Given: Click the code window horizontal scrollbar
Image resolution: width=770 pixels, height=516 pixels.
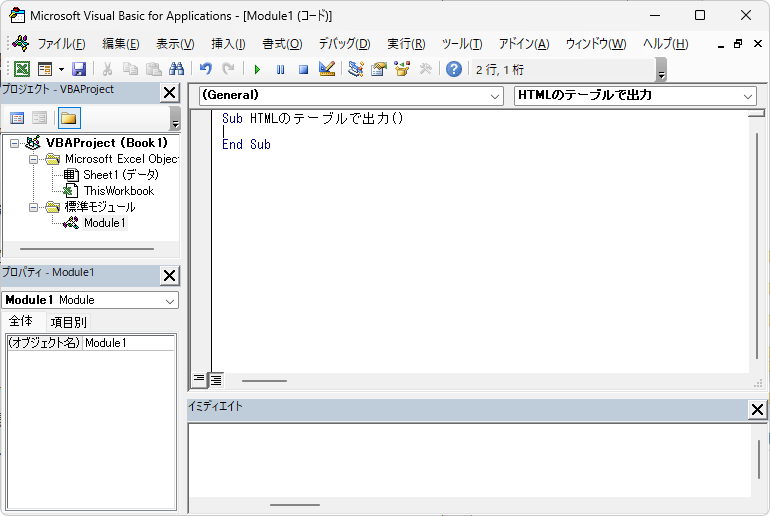Looking at the screenshot, I should (264, 381).
